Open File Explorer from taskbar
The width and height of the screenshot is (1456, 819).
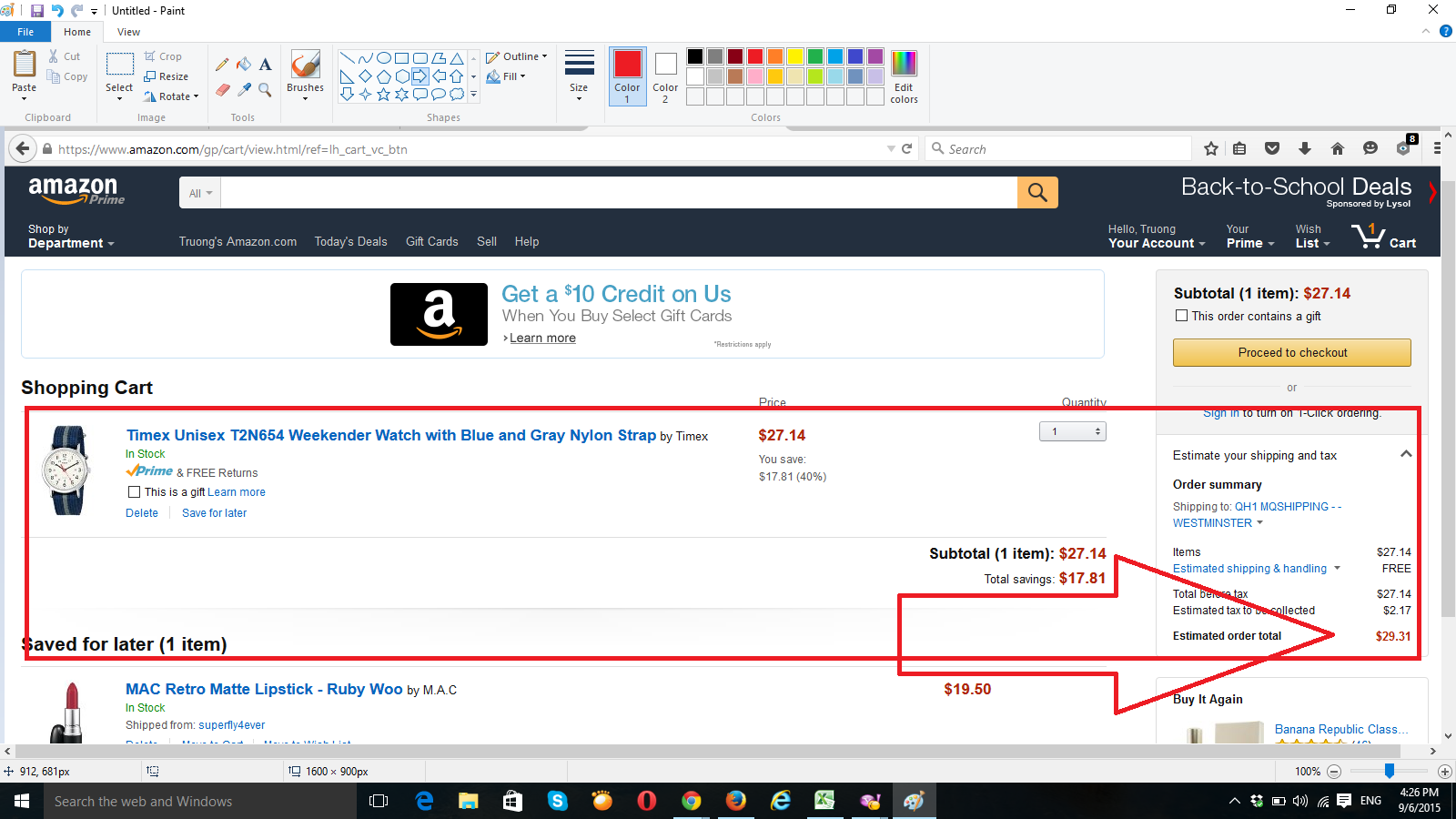[x=469, y=801]
